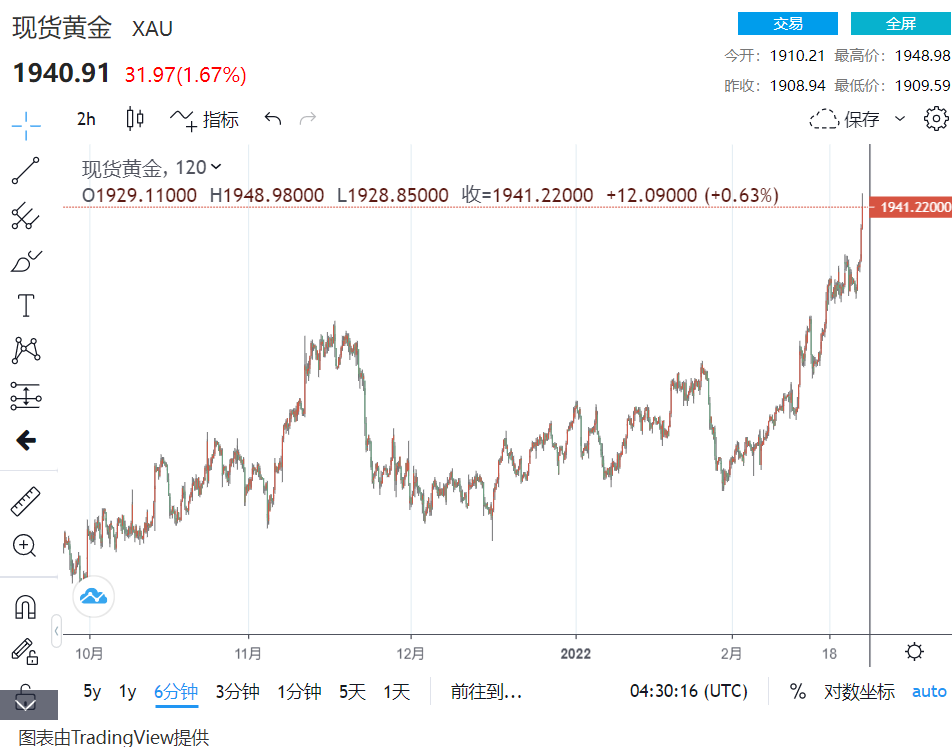Activate the zoom in tool
Image resolution: width=952 pixels, height=747 pixels.
[25, 546]
